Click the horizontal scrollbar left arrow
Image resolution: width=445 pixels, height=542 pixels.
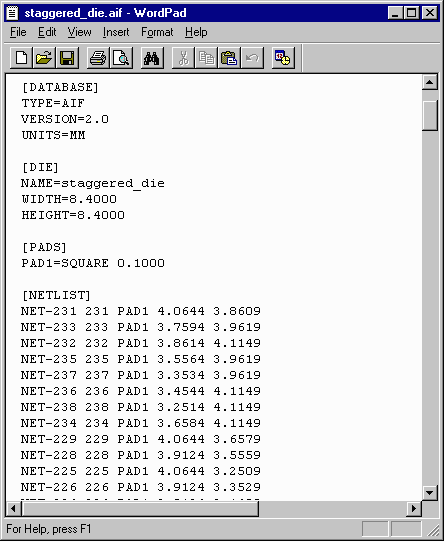coord(14,508)
